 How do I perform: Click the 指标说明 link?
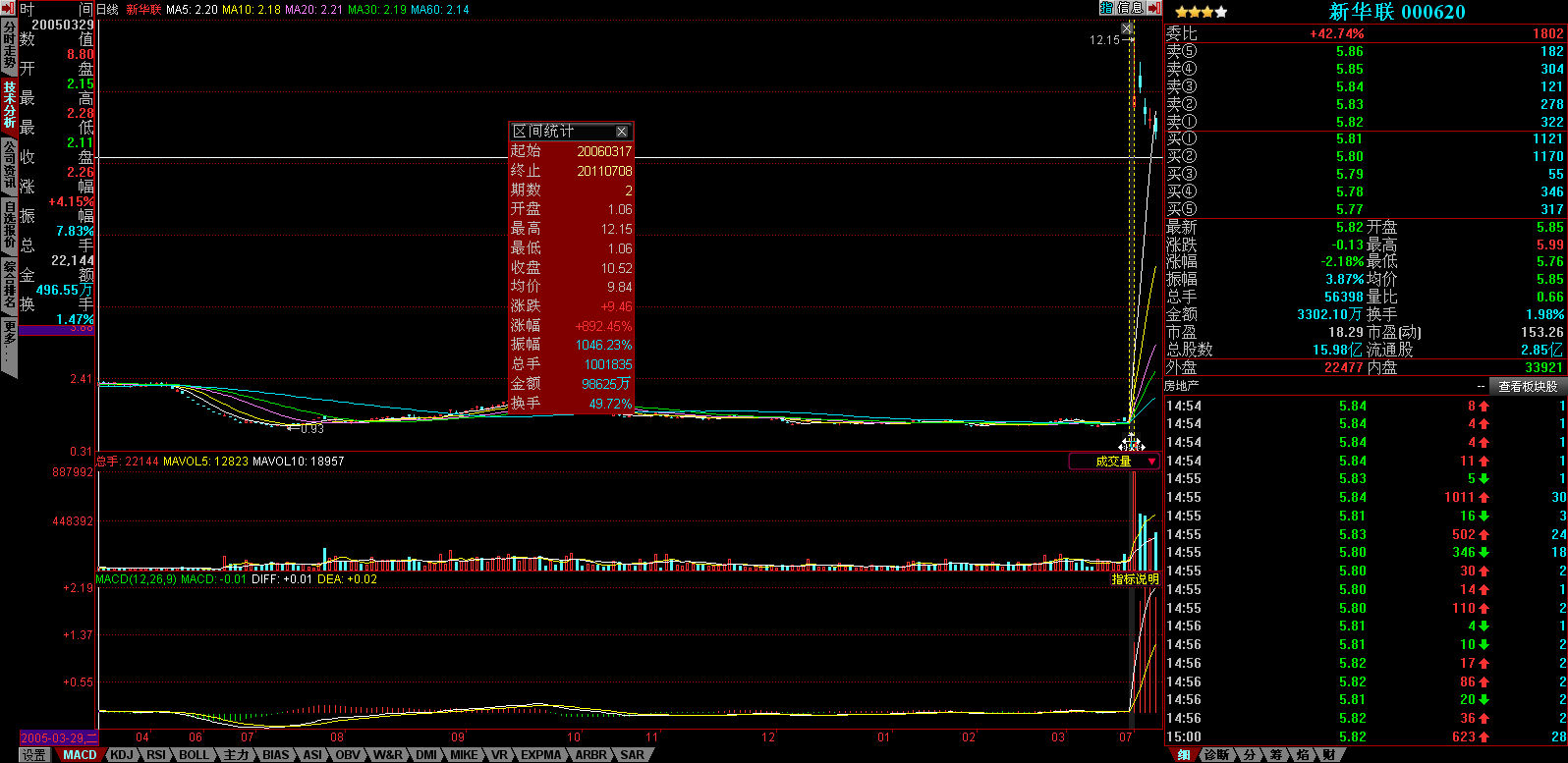point(1135,579)
